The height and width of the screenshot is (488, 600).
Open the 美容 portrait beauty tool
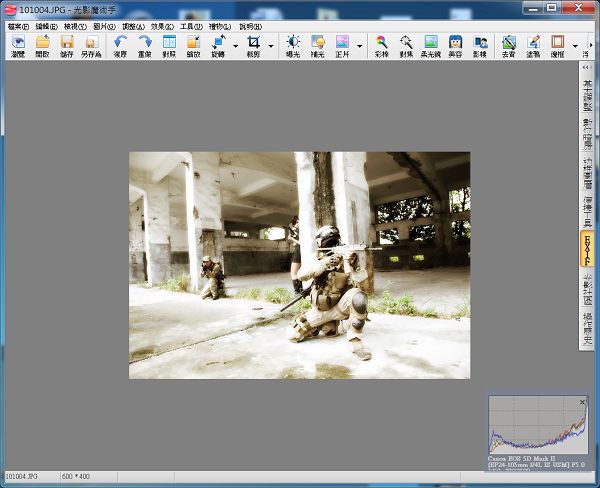tap(455, 46)
